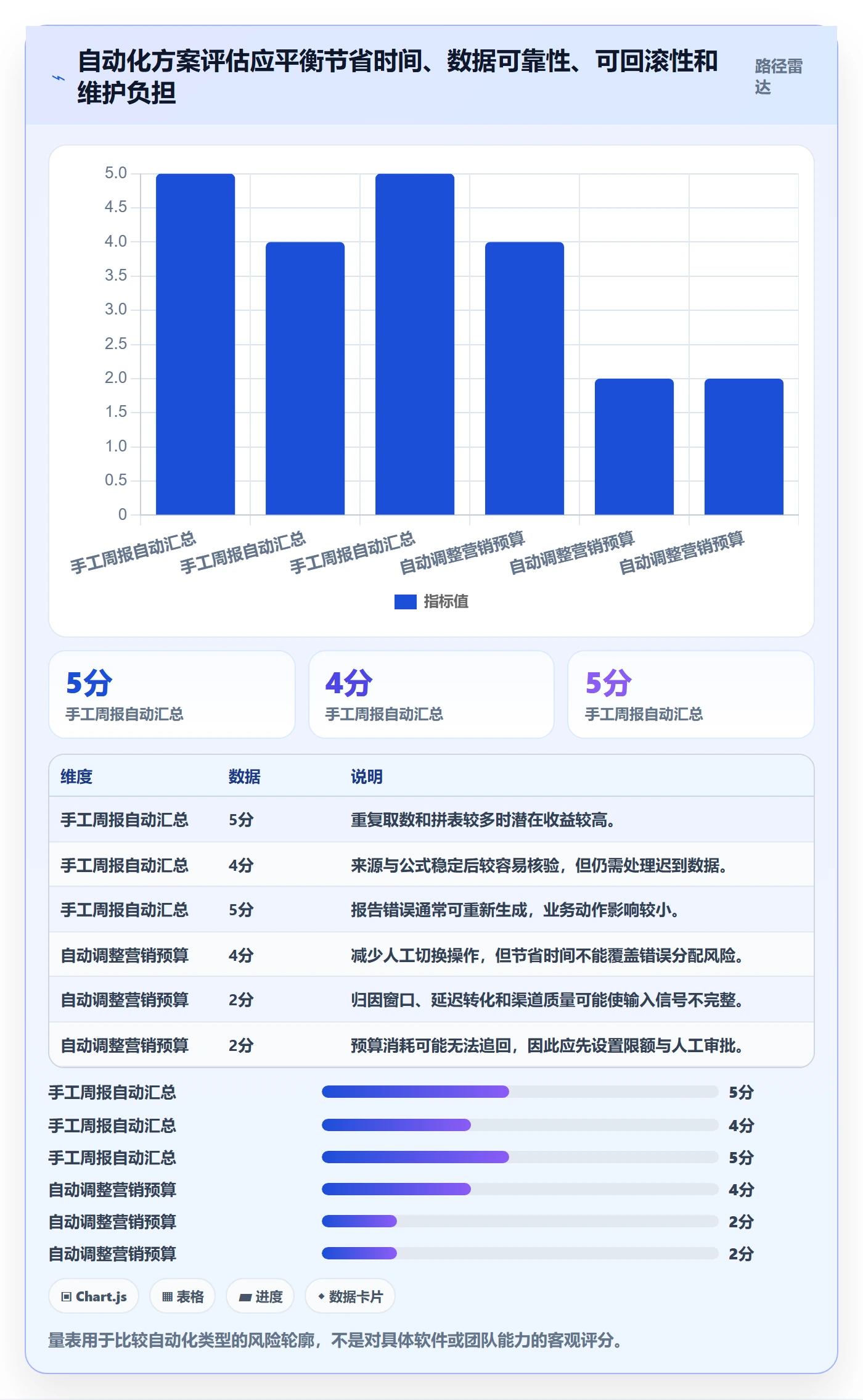
Task: Click the 4.5 y-axis label
Action: 116,207
